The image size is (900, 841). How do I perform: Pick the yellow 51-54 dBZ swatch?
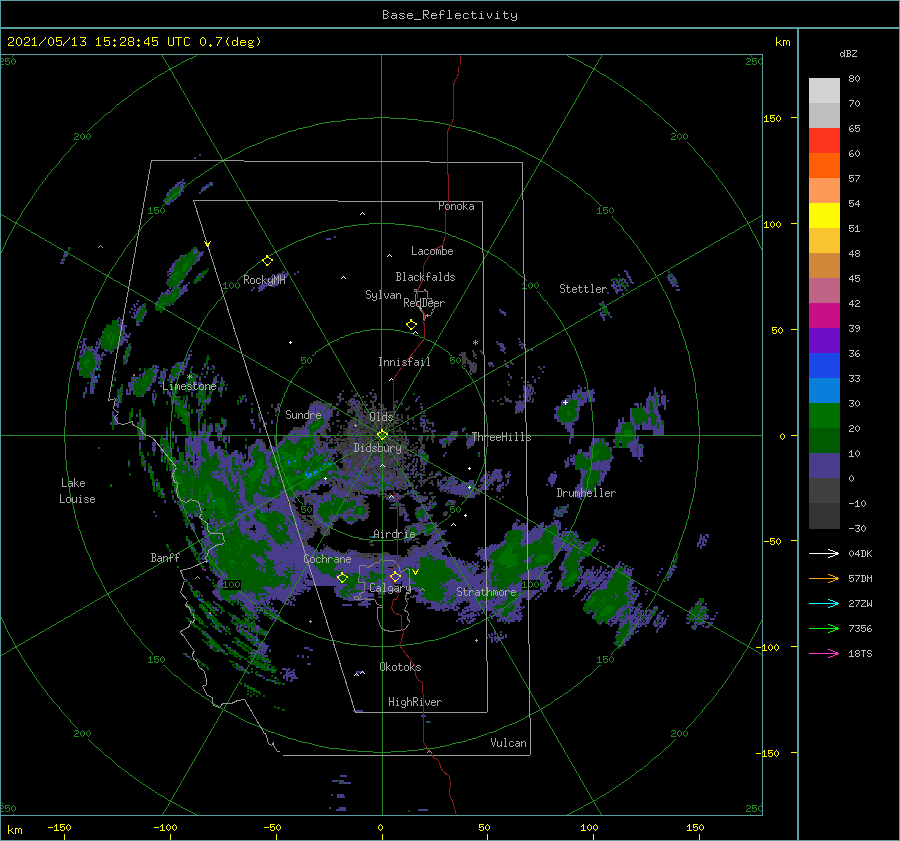click(x=824, y=216)
